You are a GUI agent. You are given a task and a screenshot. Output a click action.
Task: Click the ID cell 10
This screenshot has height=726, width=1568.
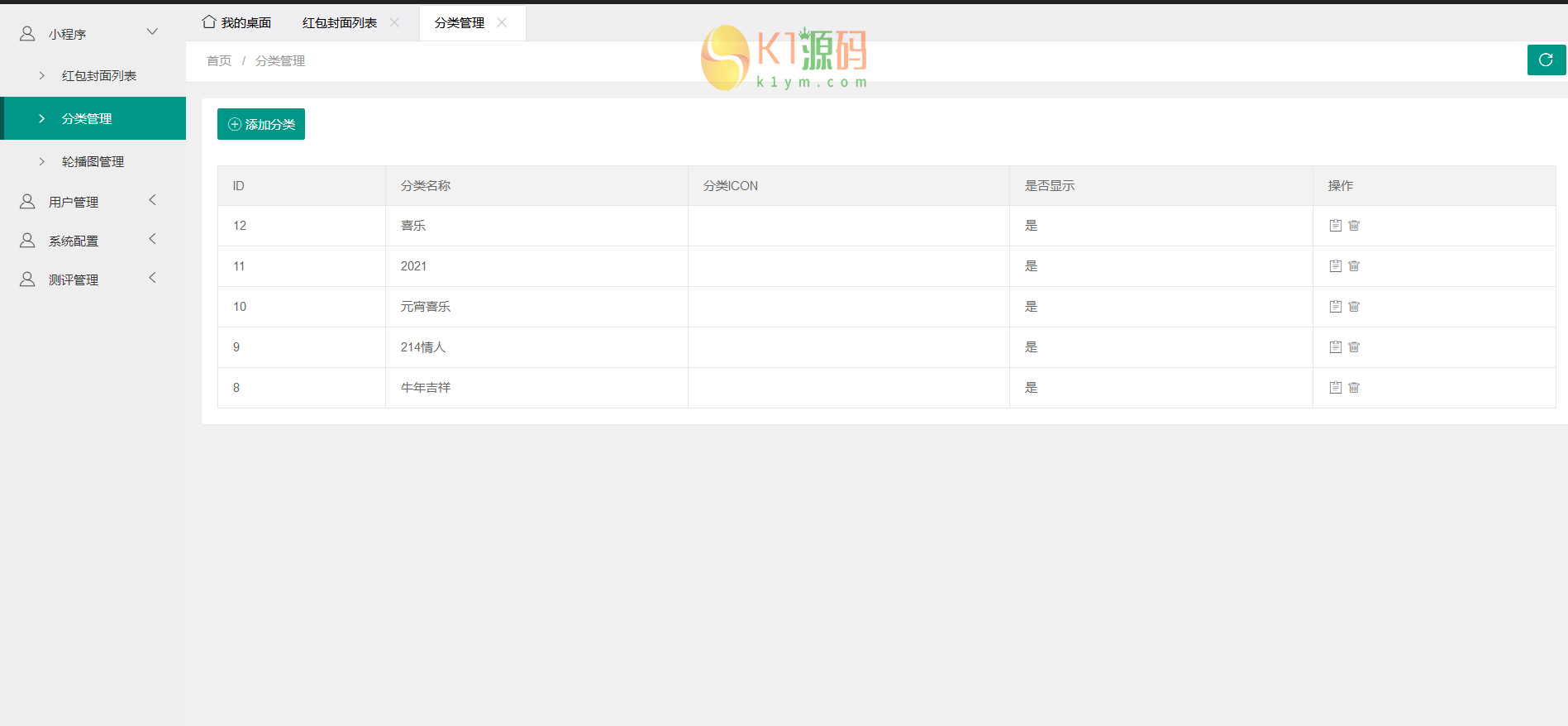302,307
